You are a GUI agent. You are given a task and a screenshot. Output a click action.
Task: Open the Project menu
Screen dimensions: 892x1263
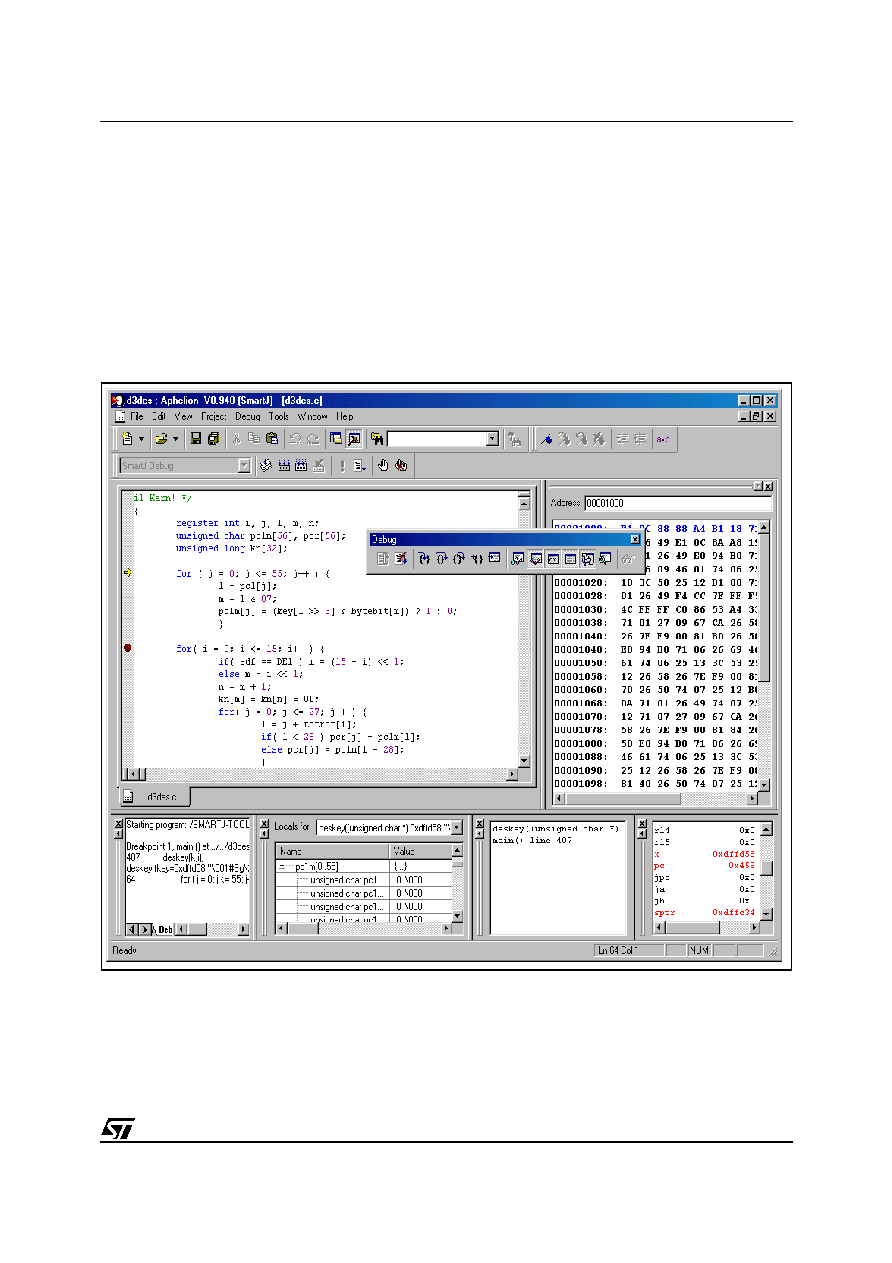[x=214, y=416]
